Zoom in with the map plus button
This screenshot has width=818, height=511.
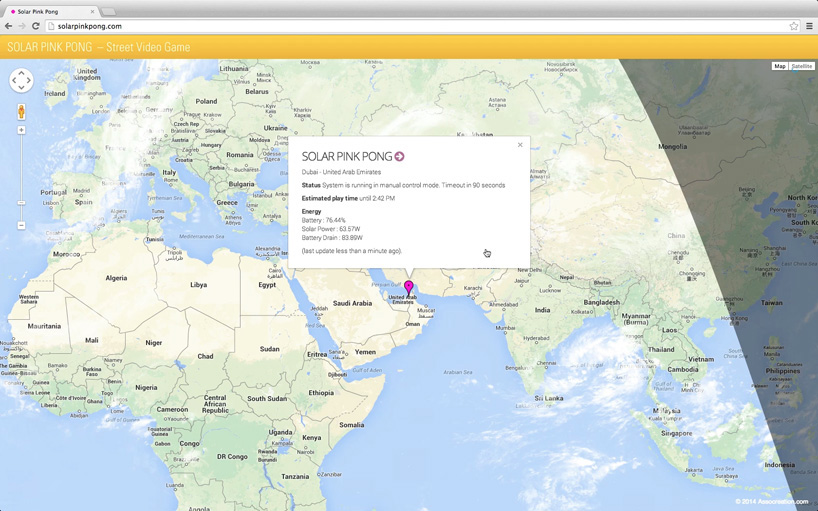21,130
